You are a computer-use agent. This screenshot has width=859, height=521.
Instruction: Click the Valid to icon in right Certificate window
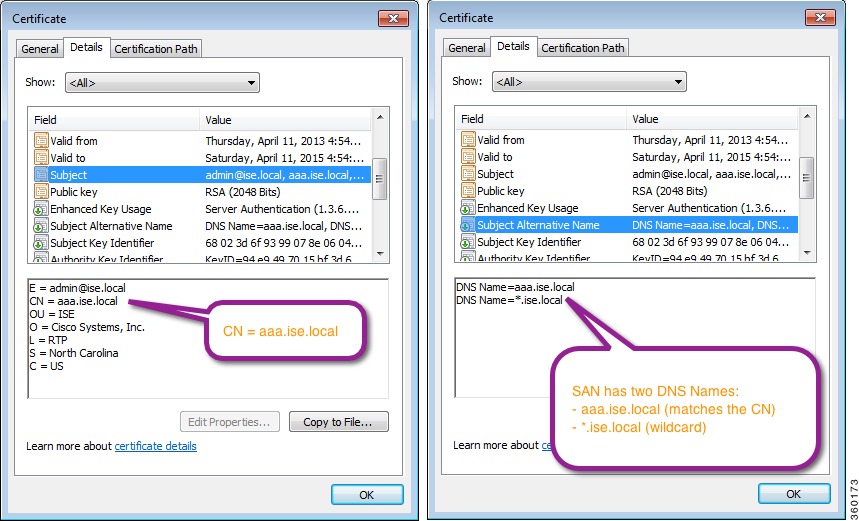point(468,157)
